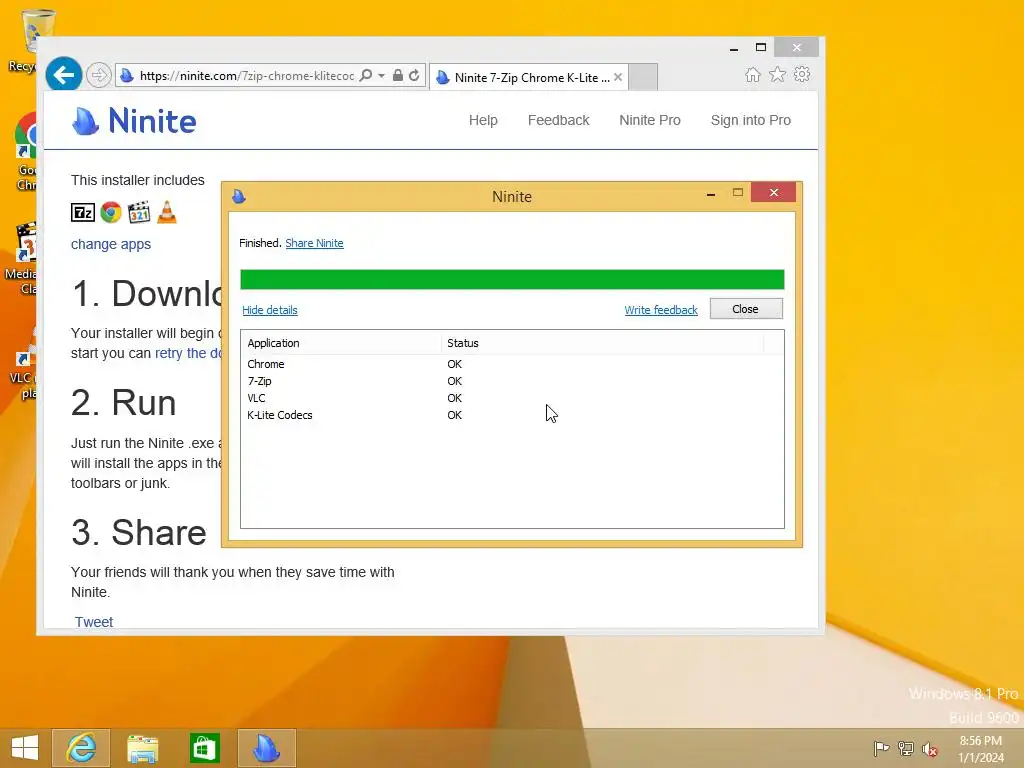1024x768 pixels.
Task: Open the browser Tools gear icon
Action: 802,74
